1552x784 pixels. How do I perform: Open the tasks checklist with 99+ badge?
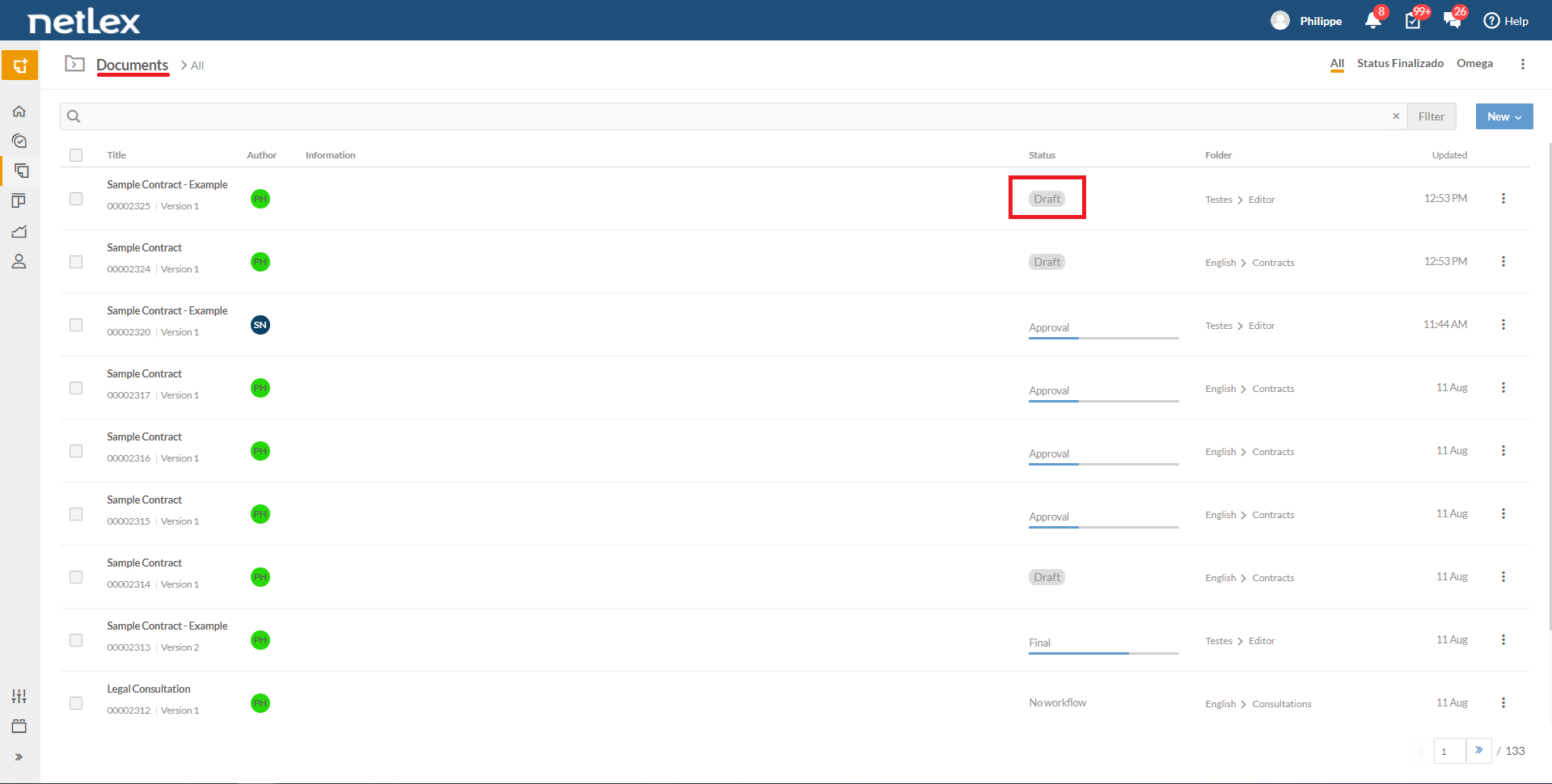pos(1413,20)
